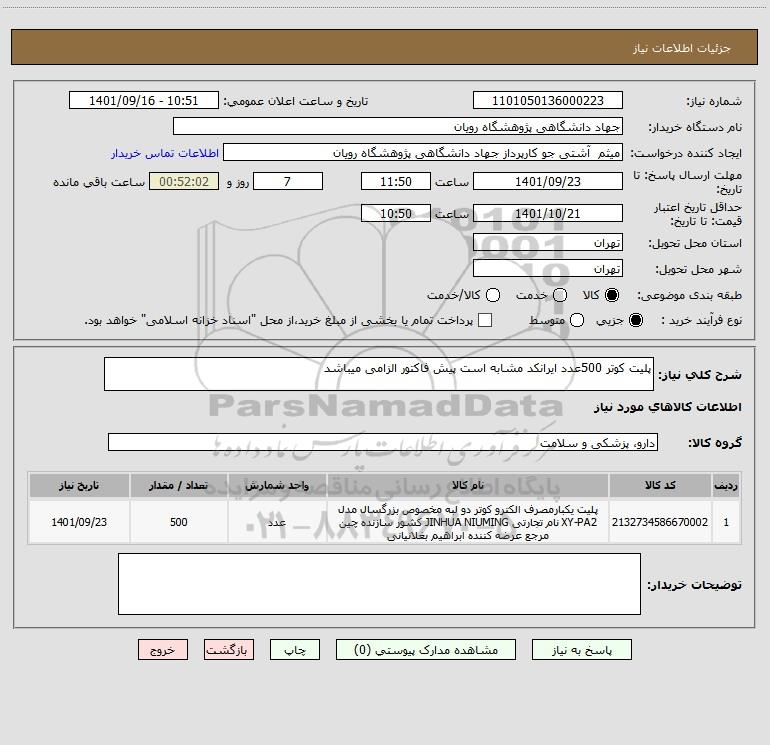Select the جزیی purchase type radio
This screenshot has height=745, width=770.
635,320
